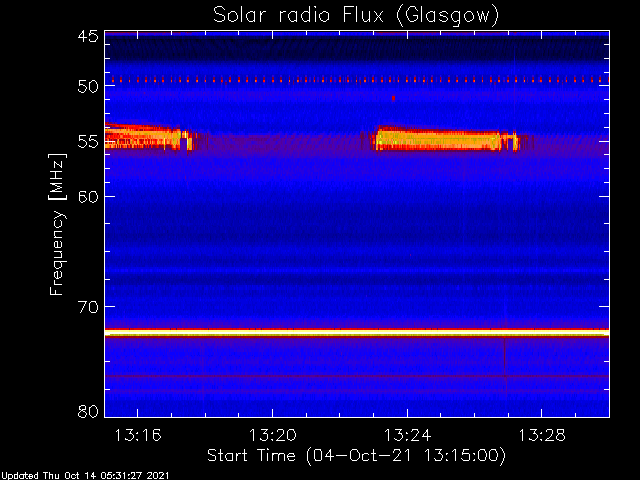Click the '13:28' time tick label

[542, 435]
